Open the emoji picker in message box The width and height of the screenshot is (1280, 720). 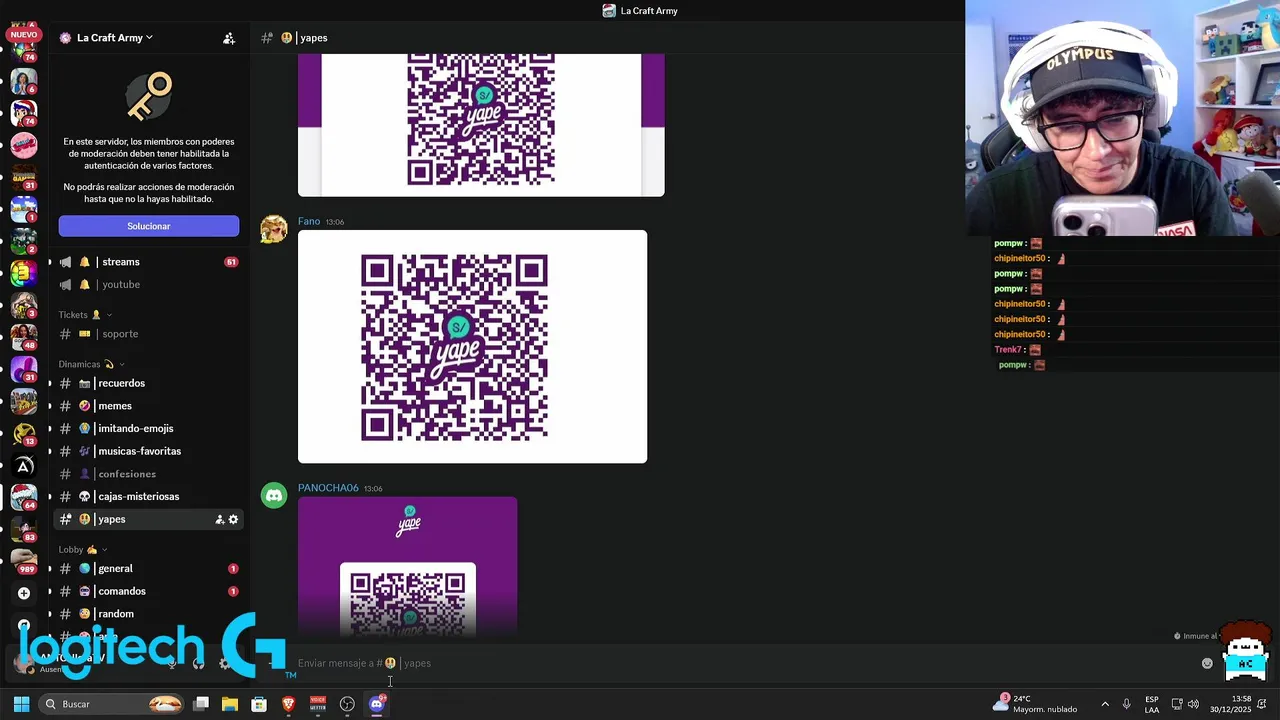pyautogui.click(x=1207, y=663)
